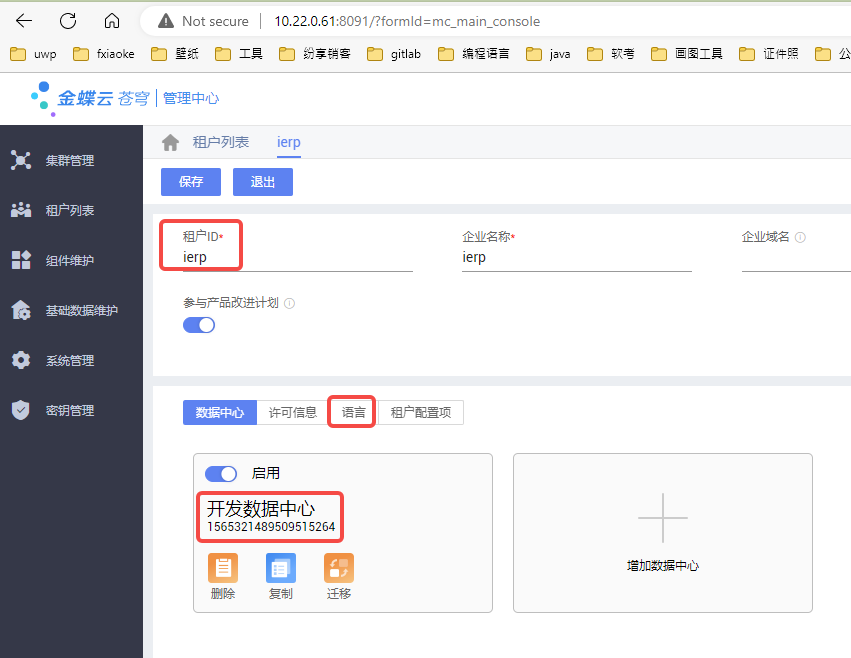
Task: Toggle the 启用 switch on data center
Action: 221,473
